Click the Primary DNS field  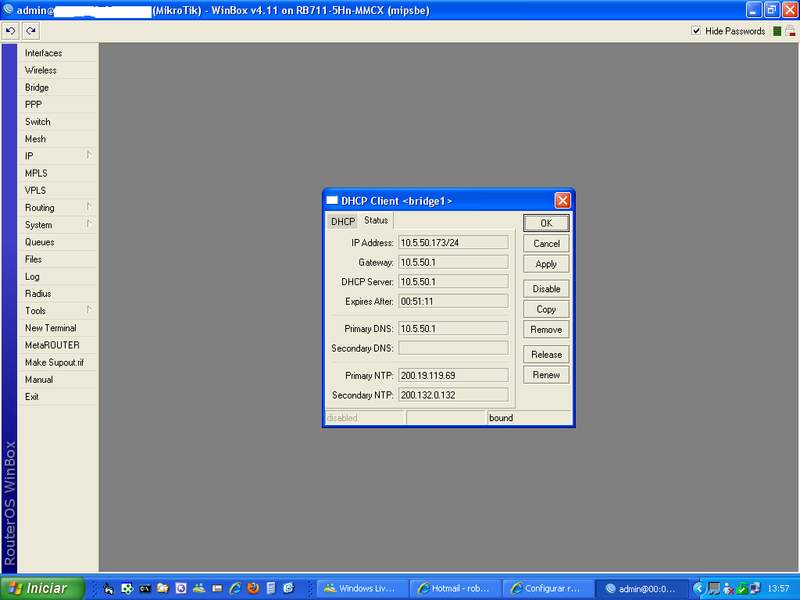point(453,329)
